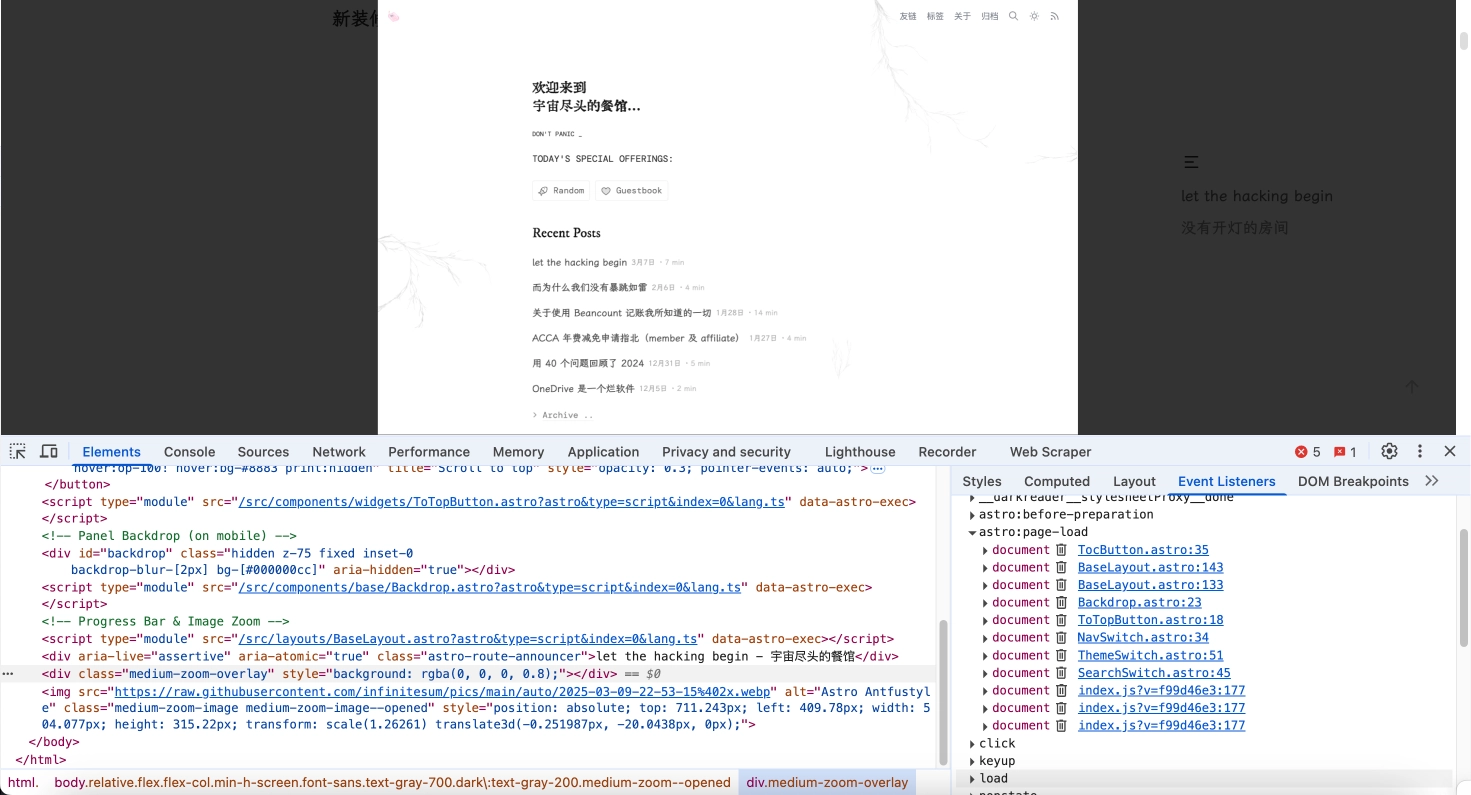This screenshot has height=795, width=1471.
Task: Click the issues count flag icon
Action: click(x=1345, y=452)
